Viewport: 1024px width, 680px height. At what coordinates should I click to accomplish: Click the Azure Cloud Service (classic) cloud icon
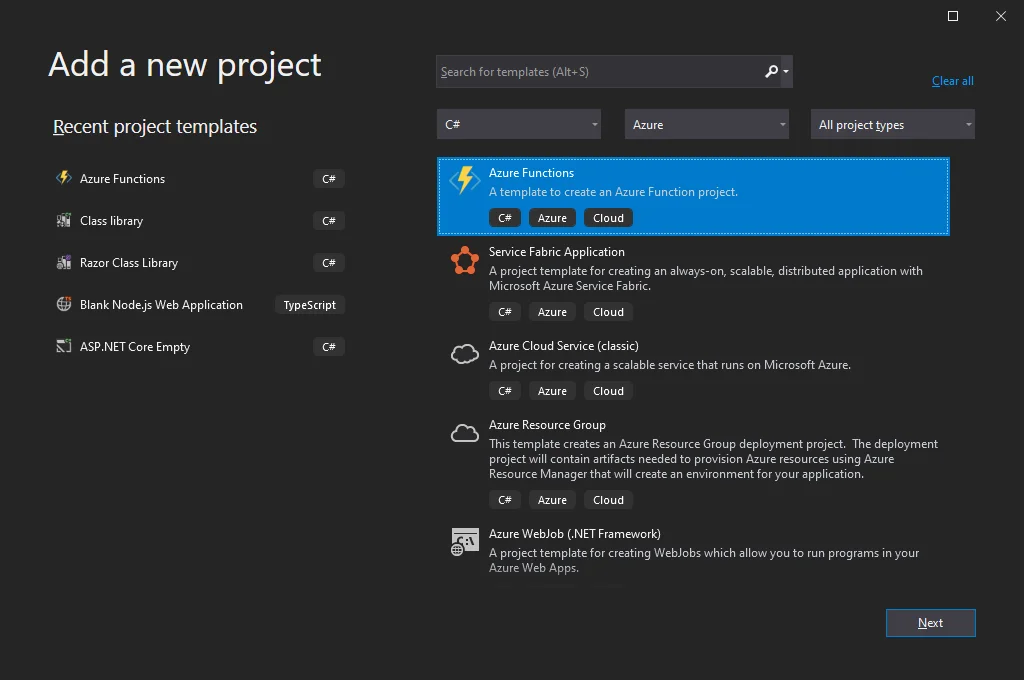click(464, 353)
